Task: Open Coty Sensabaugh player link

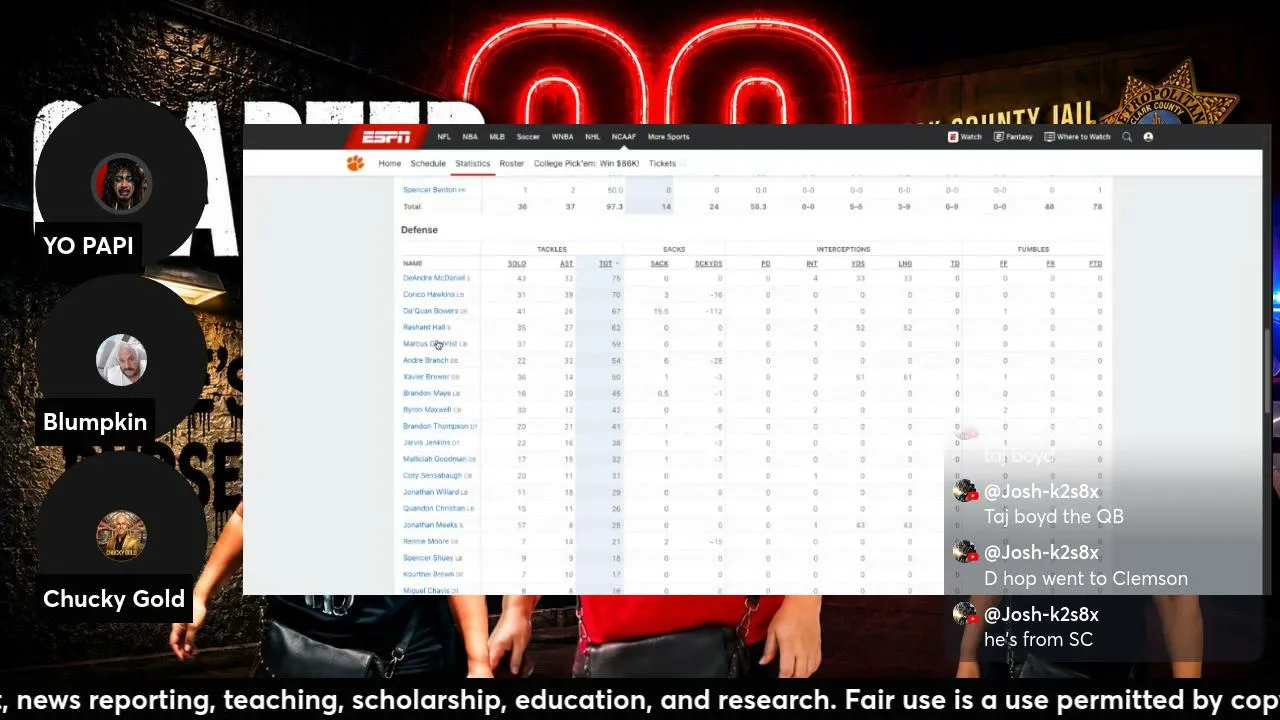Action: point(432,475)
